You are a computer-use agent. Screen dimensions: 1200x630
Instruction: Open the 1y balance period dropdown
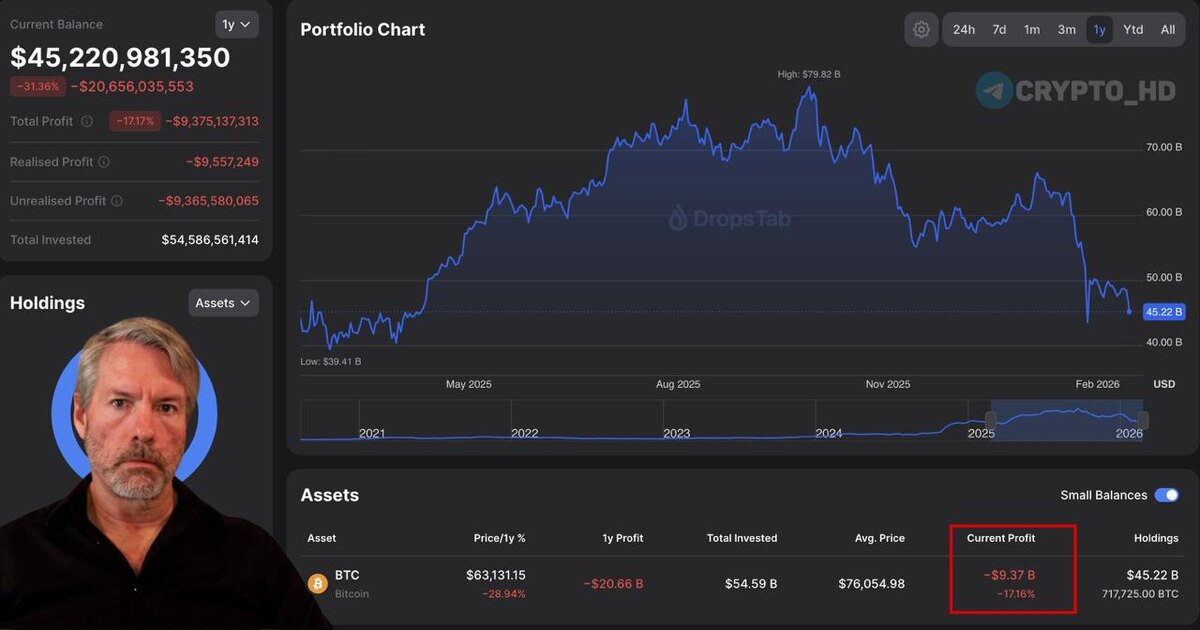click(x=237, y=25)
